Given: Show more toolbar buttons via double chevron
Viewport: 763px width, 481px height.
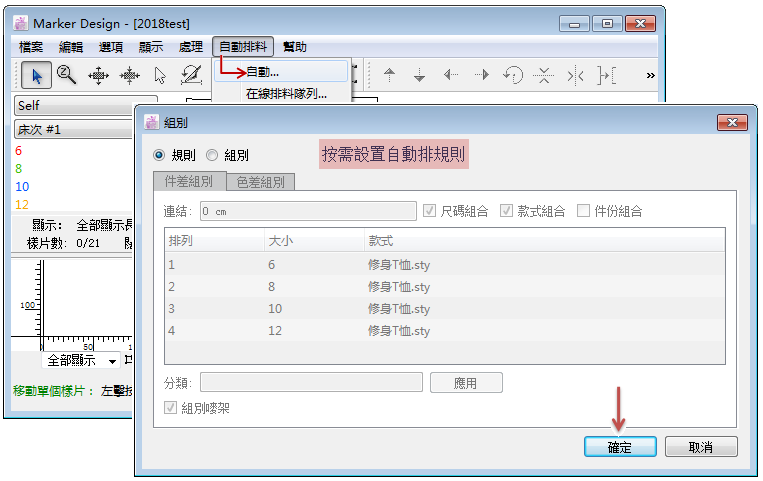Looking at the screenshot, I should point(650,74).
